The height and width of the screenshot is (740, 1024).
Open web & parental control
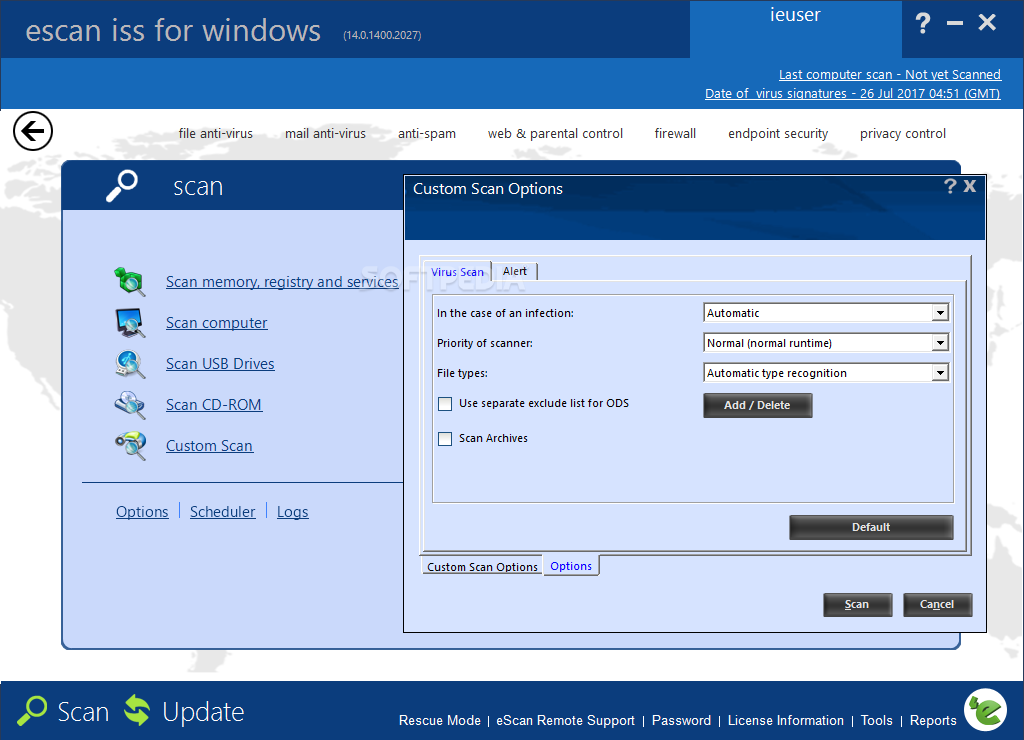pos(555,133)
